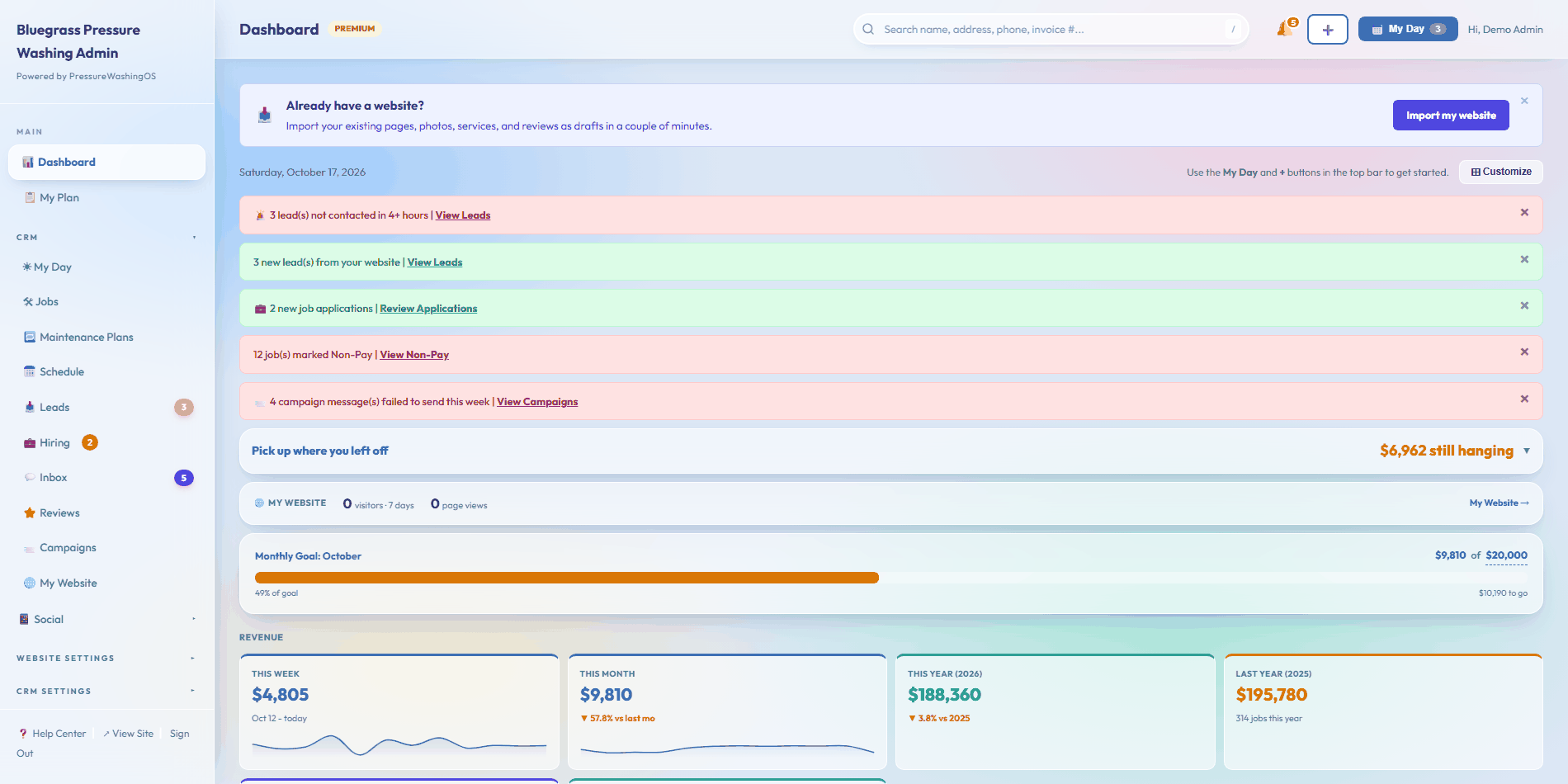Image resolution: width=1568 pixels, height=784 pixels.
Task: Click the website import banner icon
Action: [x=264, y=115]
